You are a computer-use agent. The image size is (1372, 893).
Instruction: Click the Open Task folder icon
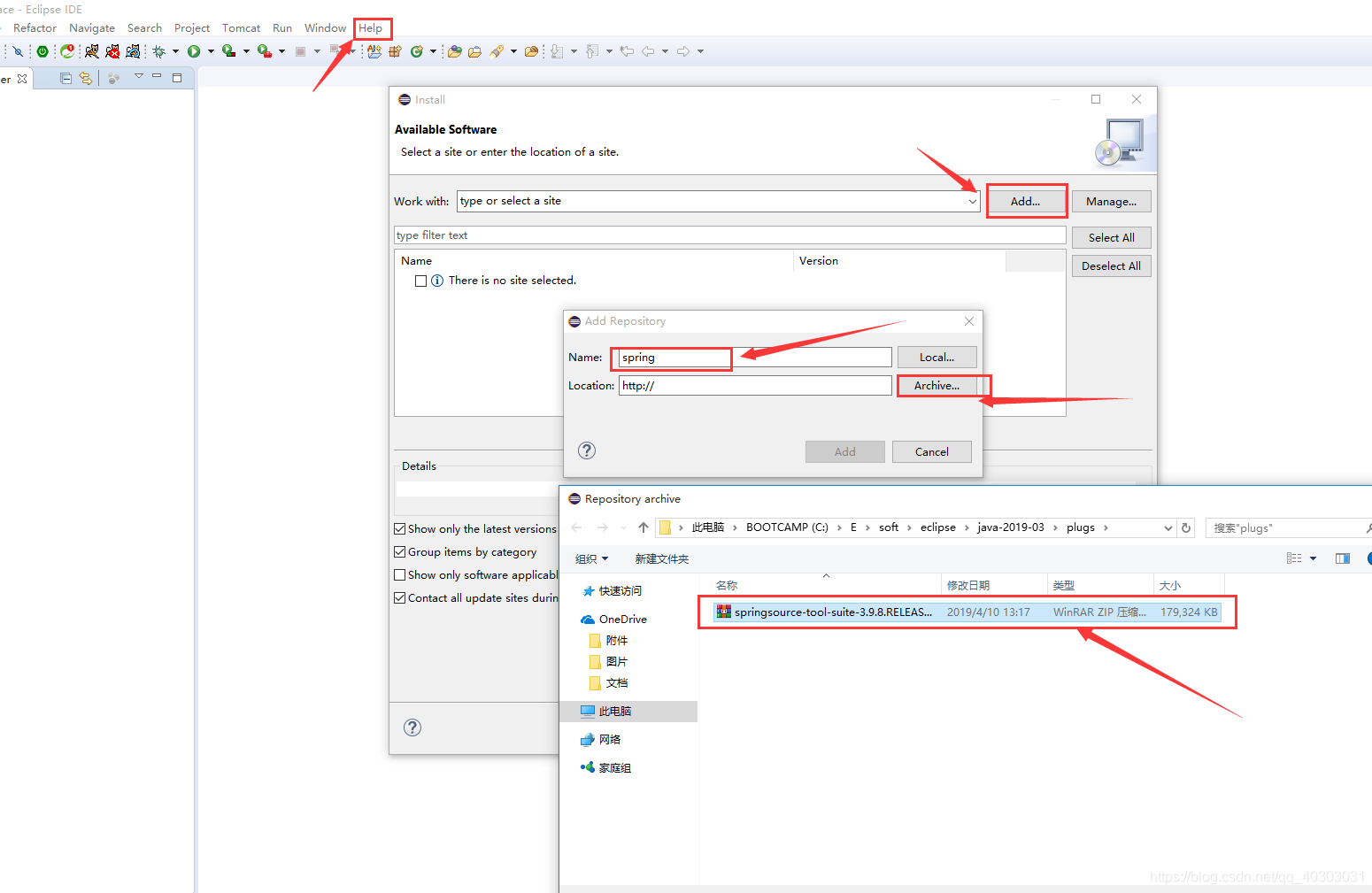(x=474, y=51)
